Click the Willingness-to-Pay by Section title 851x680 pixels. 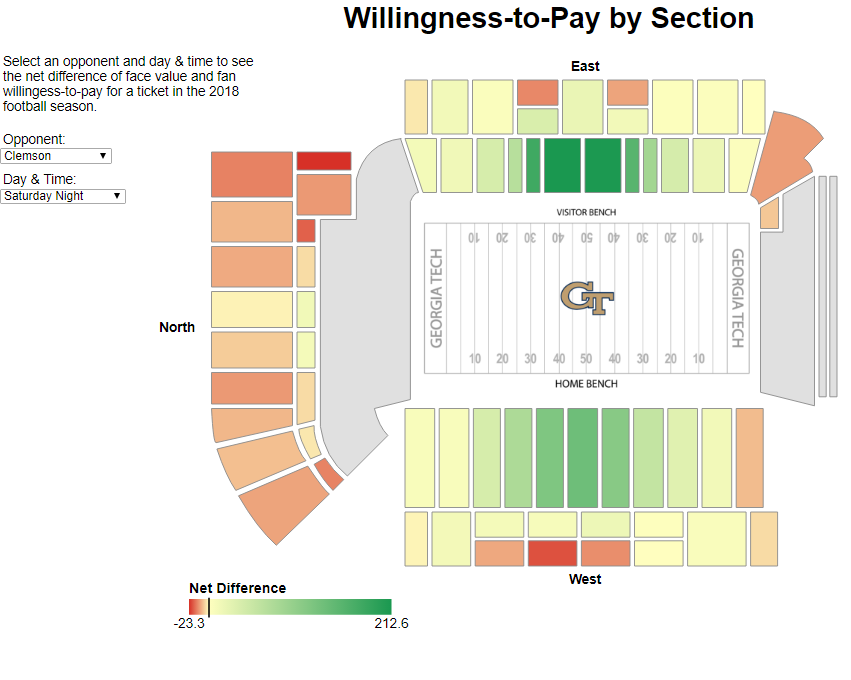[548, 18]
